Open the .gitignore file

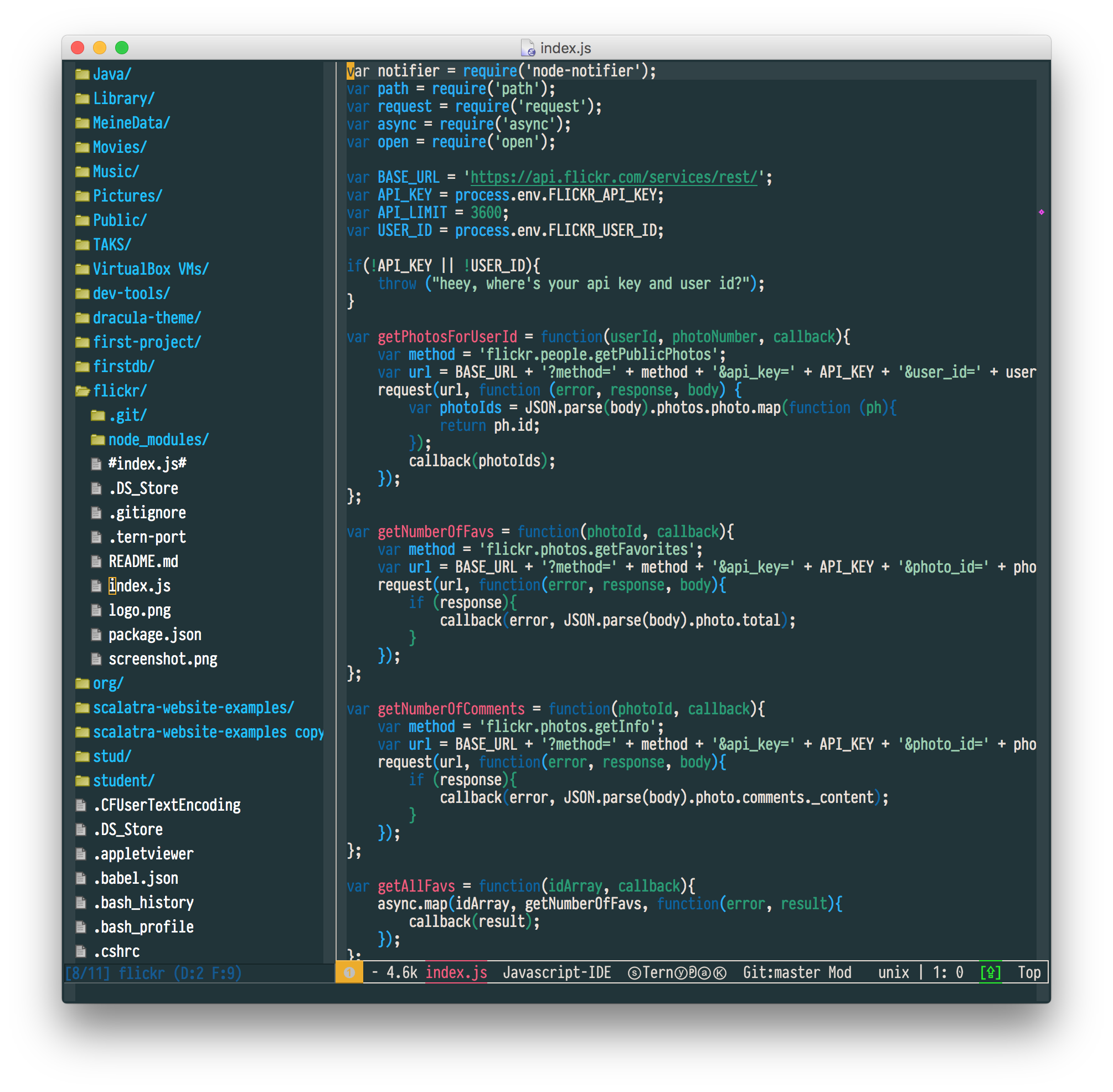(x=147, y=513)
